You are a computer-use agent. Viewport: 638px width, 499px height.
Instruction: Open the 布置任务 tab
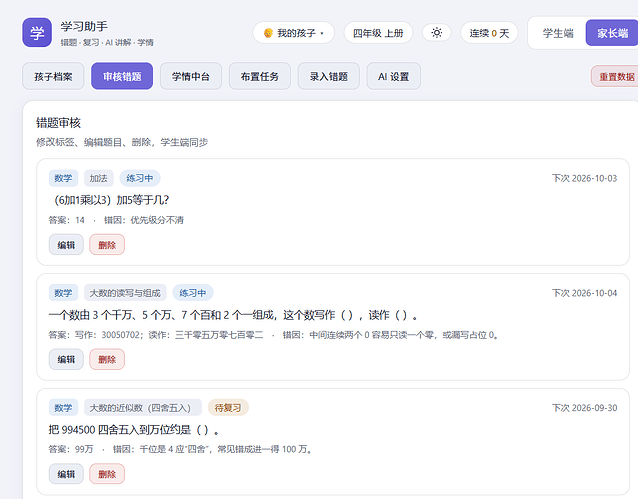(260, 76)
